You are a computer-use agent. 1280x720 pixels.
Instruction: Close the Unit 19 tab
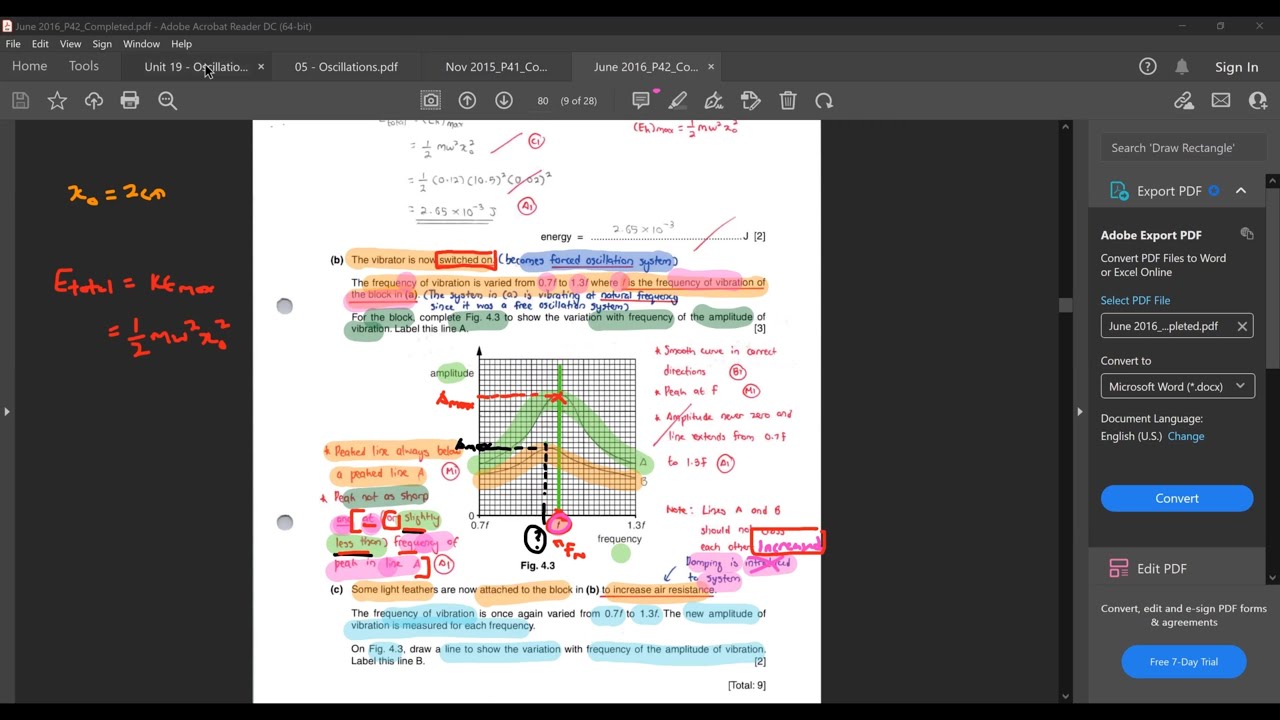pos(261,67)
